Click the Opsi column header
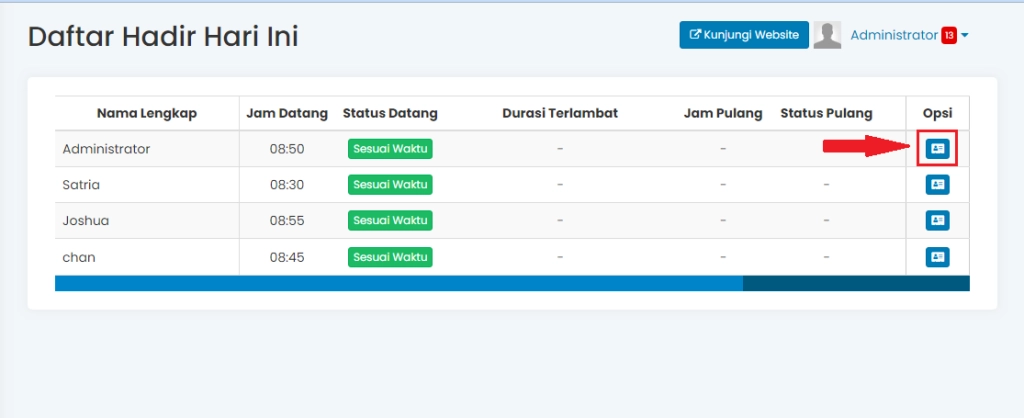This screenshot has height=418, width=1024. coord(937,114)
